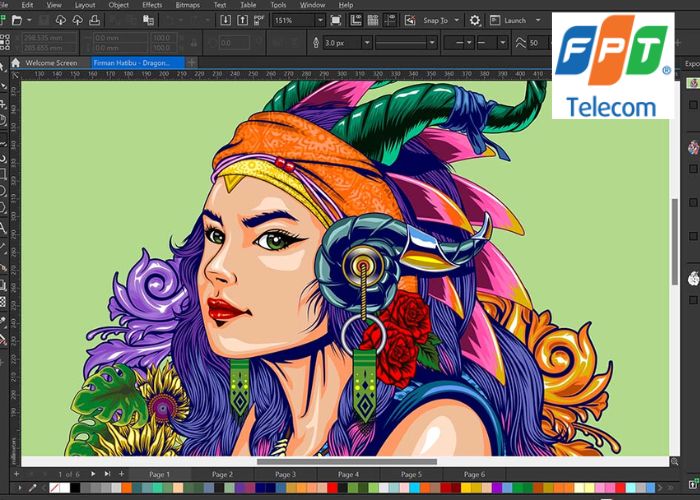The width and height of the screenshot is (700, 500).
Task: Open Options via the gear icon
Action: click(x=475, y=20)
